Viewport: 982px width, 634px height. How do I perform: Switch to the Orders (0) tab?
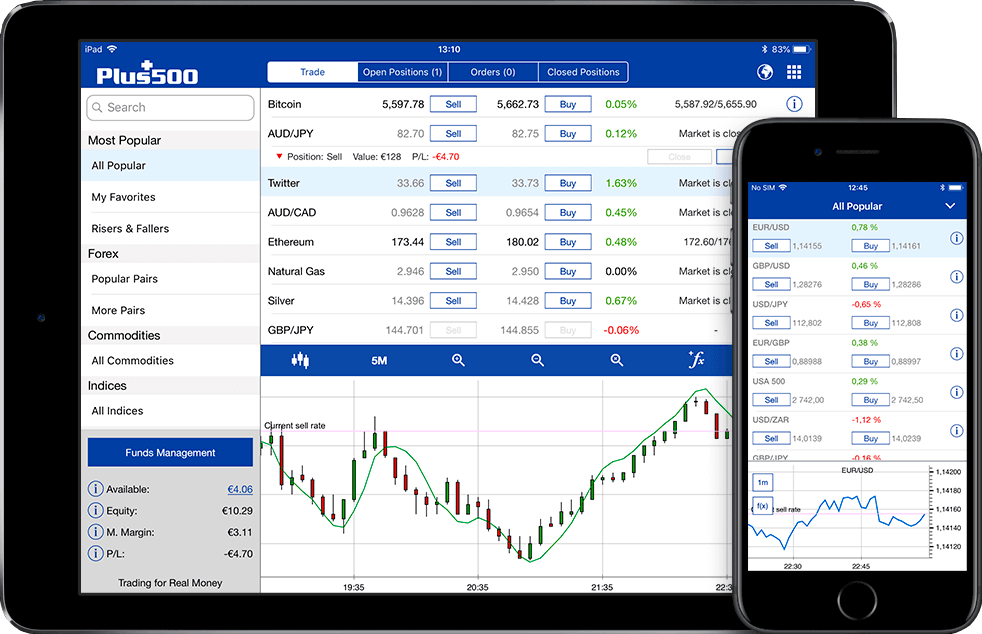coord(493,72)
